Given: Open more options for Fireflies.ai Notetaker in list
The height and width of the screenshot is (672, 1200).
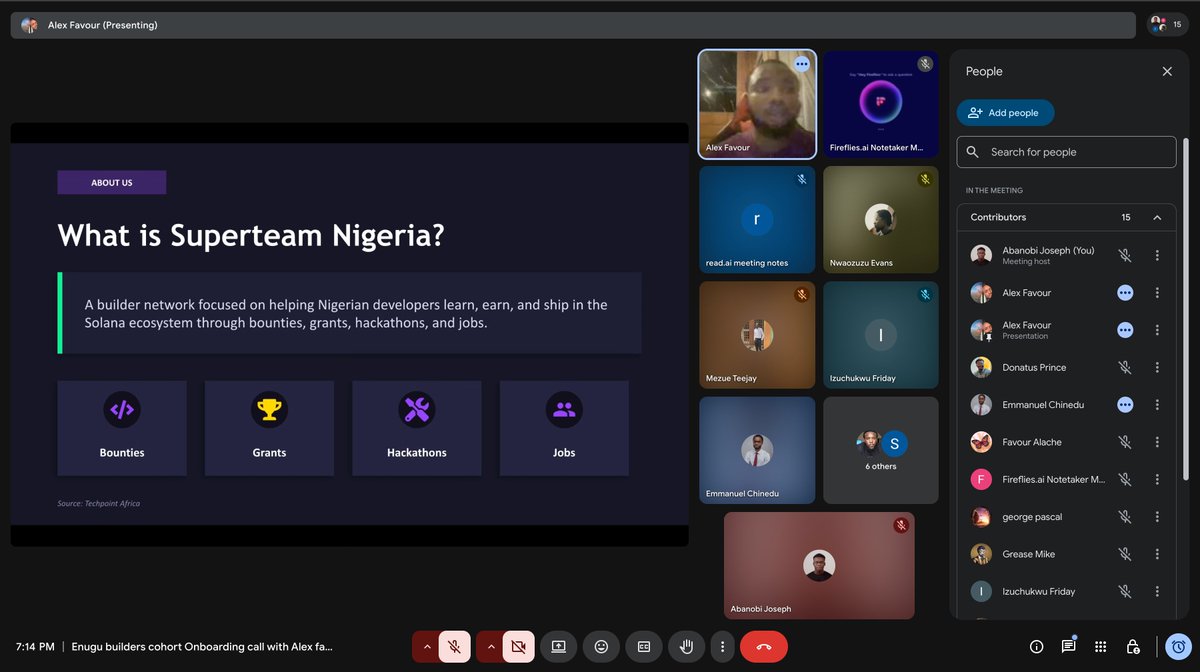Looking at the screenshot, I should pyautogui.click(x=1157, y=480).
